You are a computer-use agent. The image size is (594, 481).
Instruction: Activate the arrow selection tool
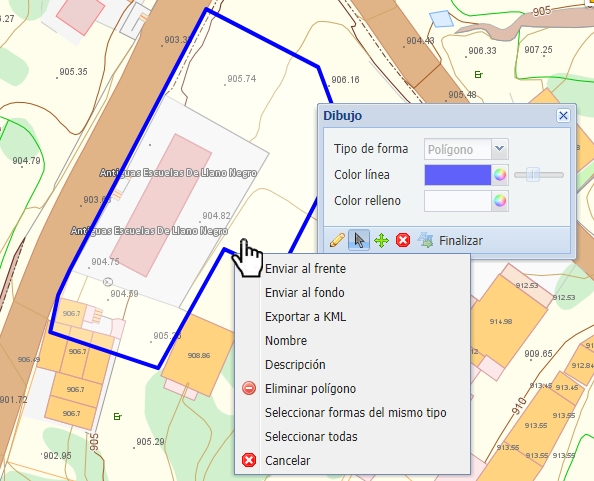(x=359, y=240)
